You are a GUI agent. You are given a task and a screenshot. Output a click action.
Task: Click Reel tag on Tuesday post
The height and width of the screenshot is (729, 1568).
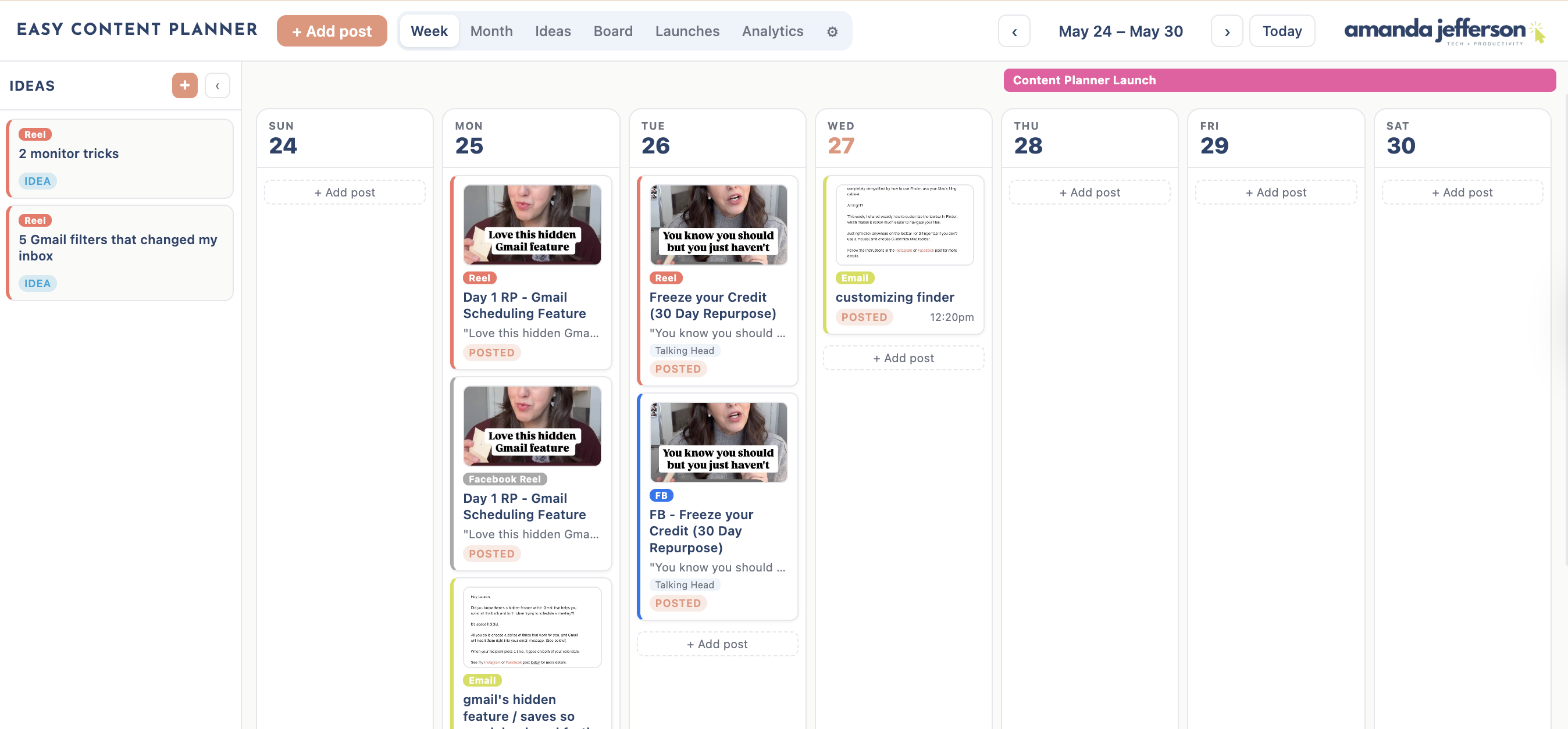665,278
